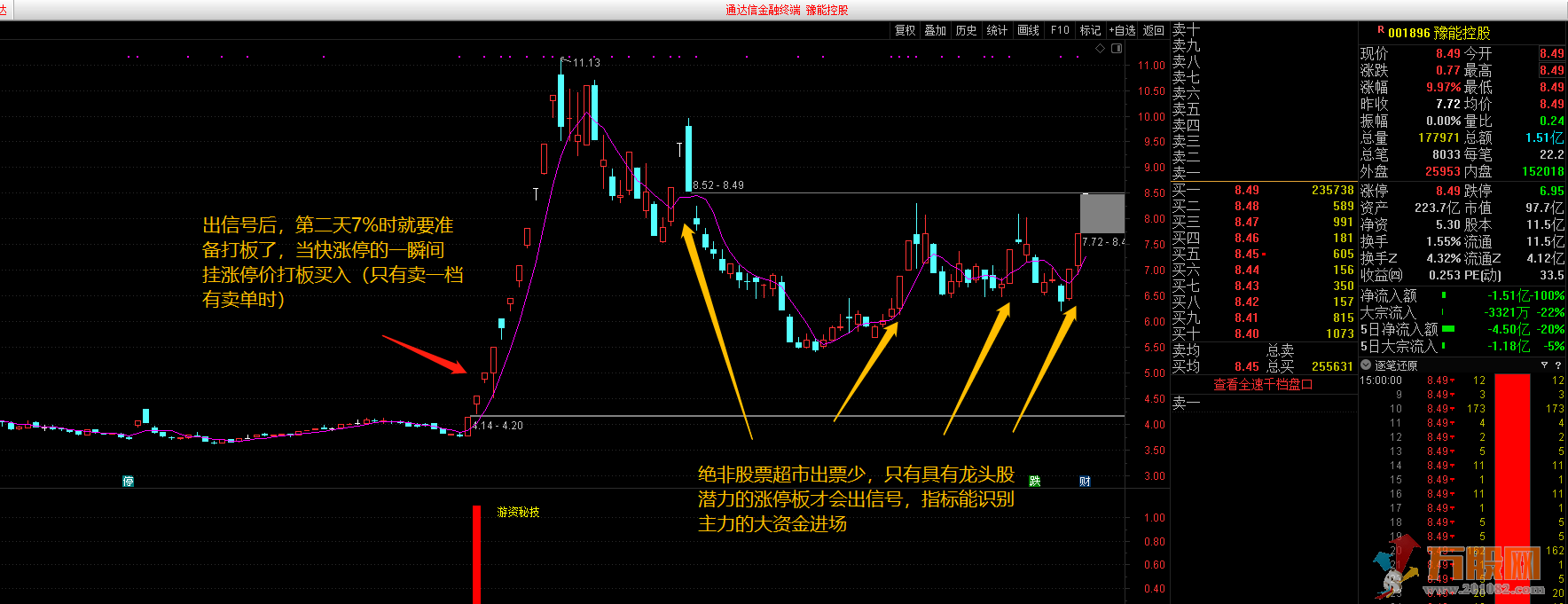Click the 173 volume tick row
This screenshot has height=604, width=1568.
(1463, 409)
